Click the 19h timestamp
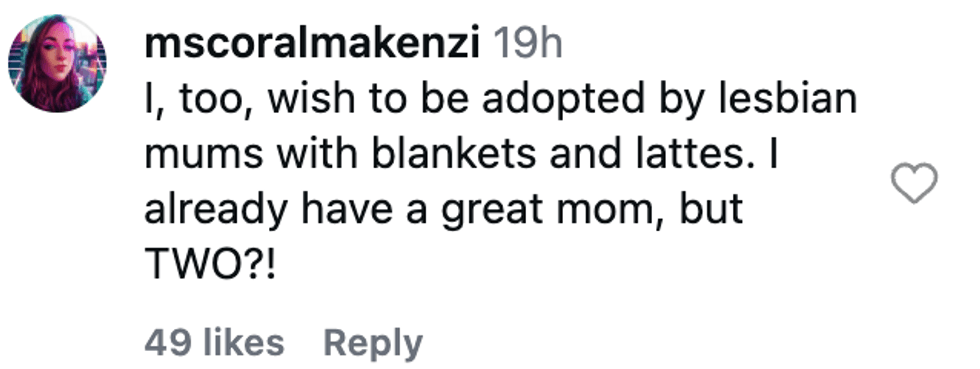This screenshot has width=980, height=369. (528, 44)
